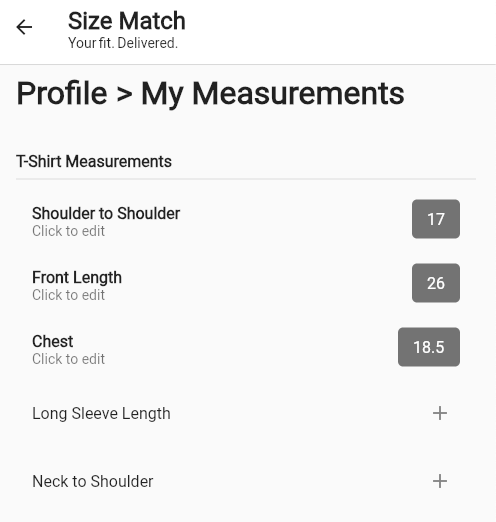The width and height of the screenshot is (496, 522).
Task: Click the Size Match app title
Action: click(127, 21)
